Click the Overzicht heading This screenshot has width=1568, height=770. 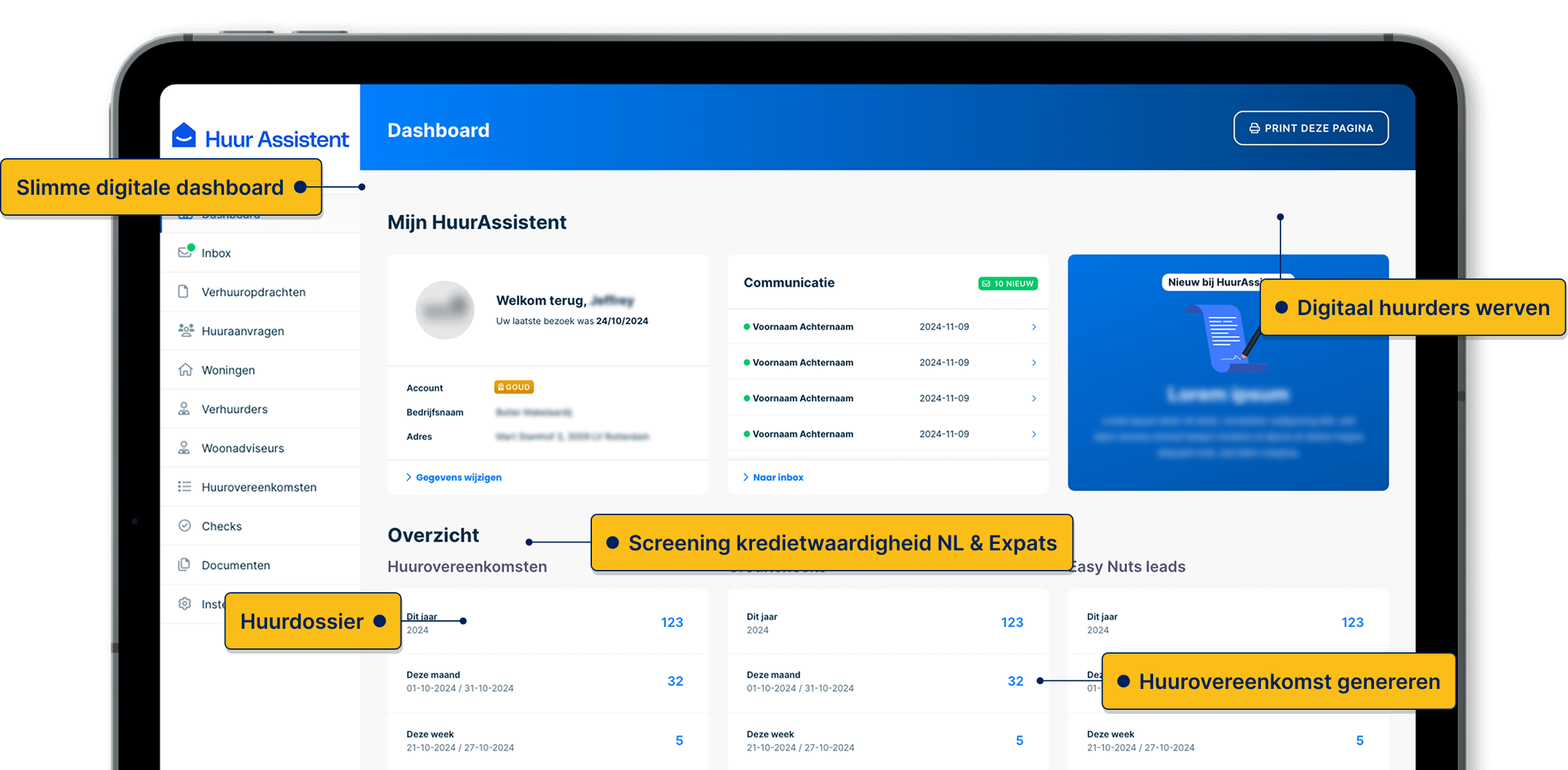click(433, 535)
